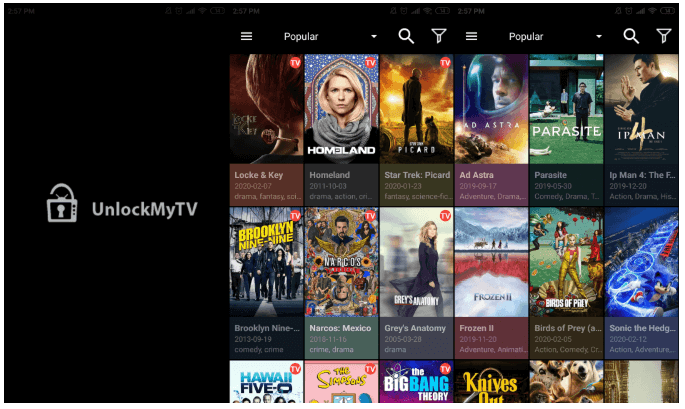The height and width of the screenshot is (409, 685).
Task: Open the Homeland poster
Action: 342,109
